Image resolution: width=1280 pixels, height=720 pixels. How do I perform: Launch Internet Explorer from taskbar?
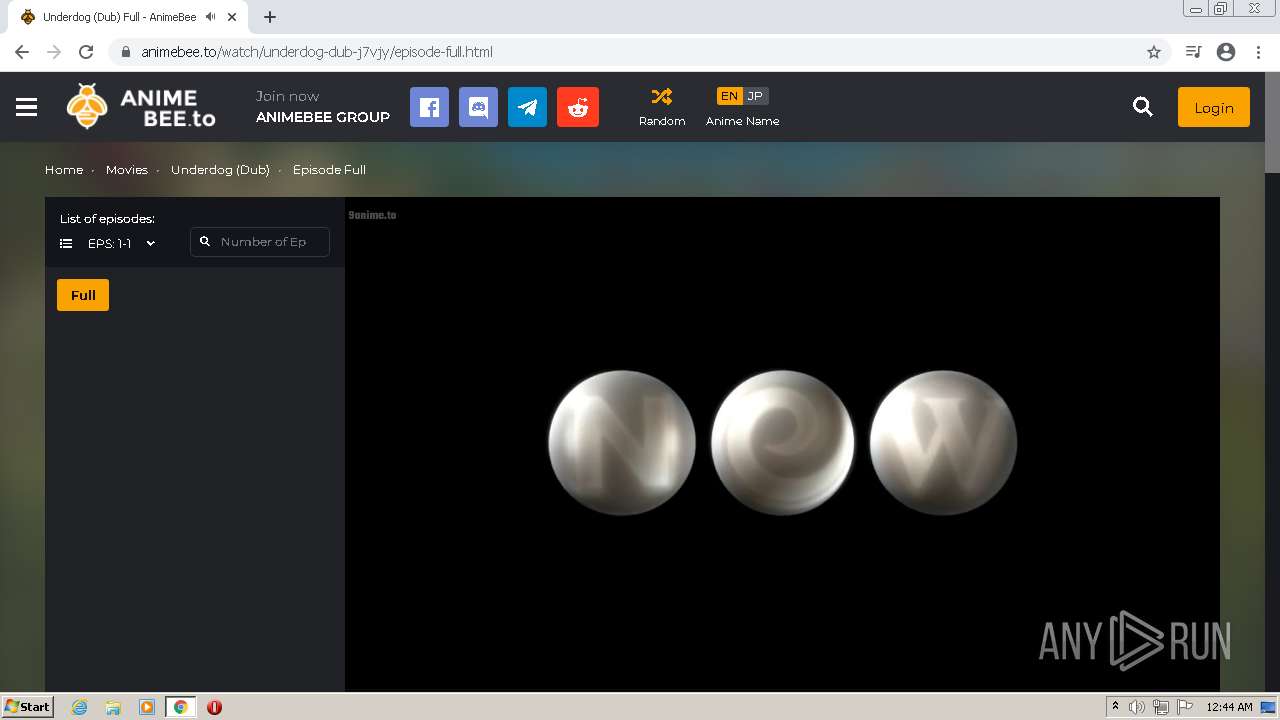tap(80, 707)
